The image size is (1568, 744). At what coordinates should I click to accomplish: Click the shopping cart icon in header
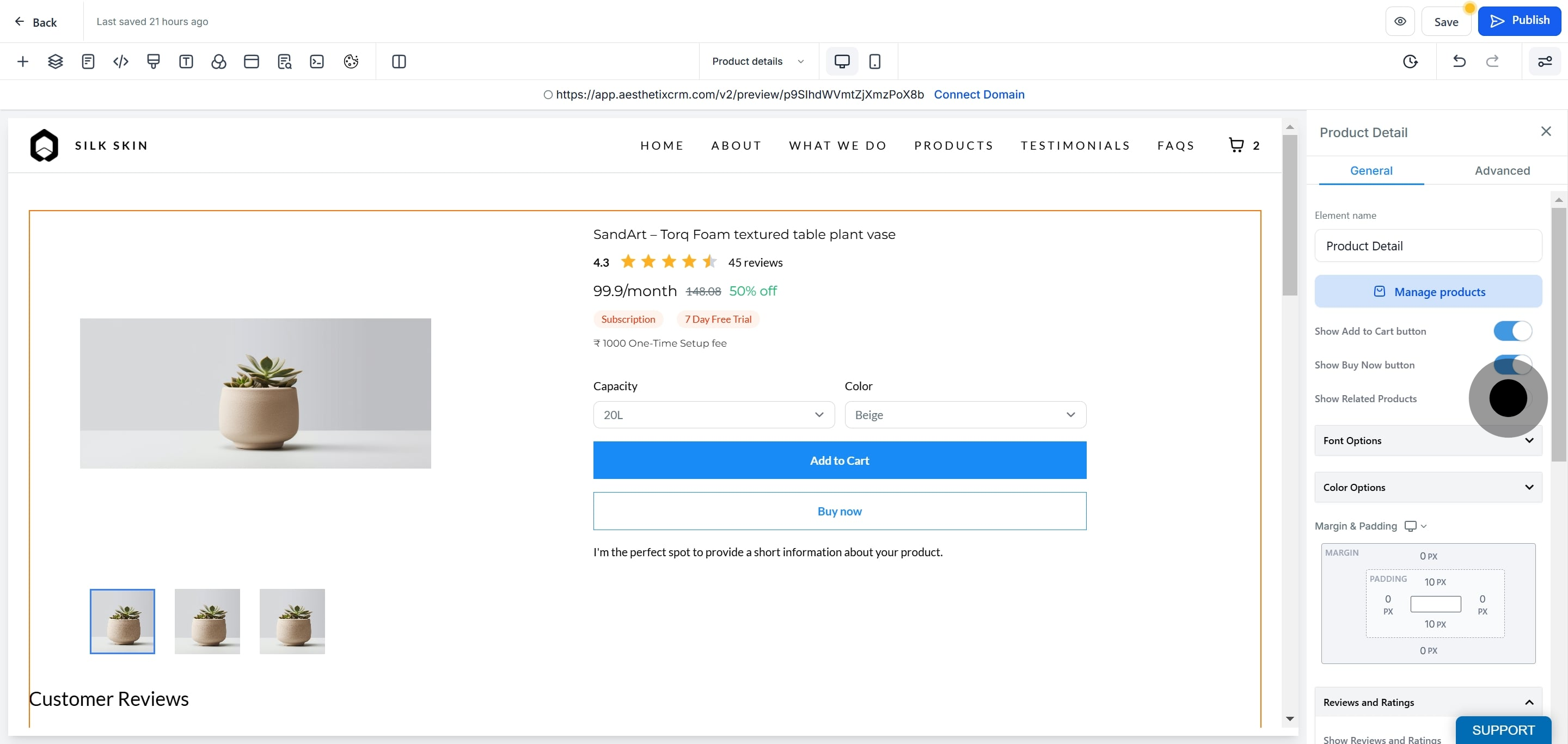tap(1236, 145)
